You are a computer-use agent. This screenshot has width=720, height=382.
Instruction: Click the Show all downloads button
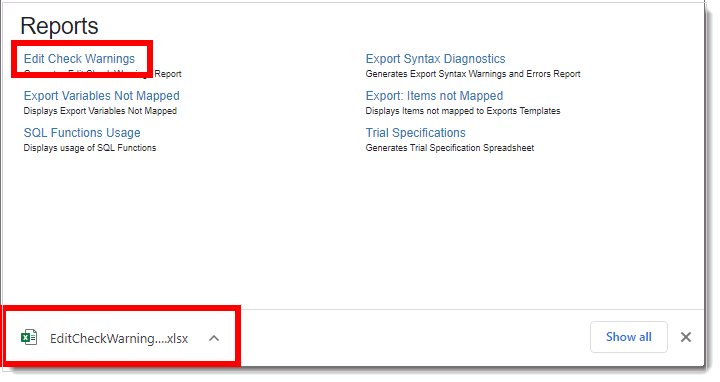point(629,337)
